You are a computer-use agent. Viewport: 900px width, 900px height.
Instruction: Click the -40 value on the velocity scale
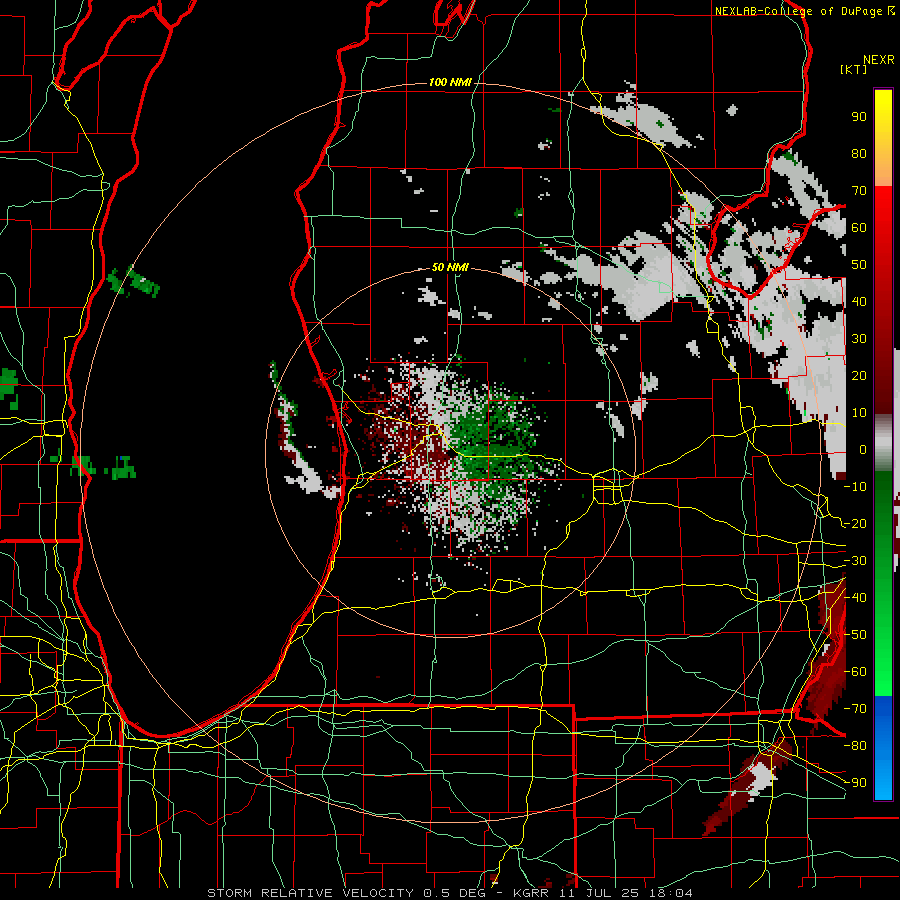[855, 598]
